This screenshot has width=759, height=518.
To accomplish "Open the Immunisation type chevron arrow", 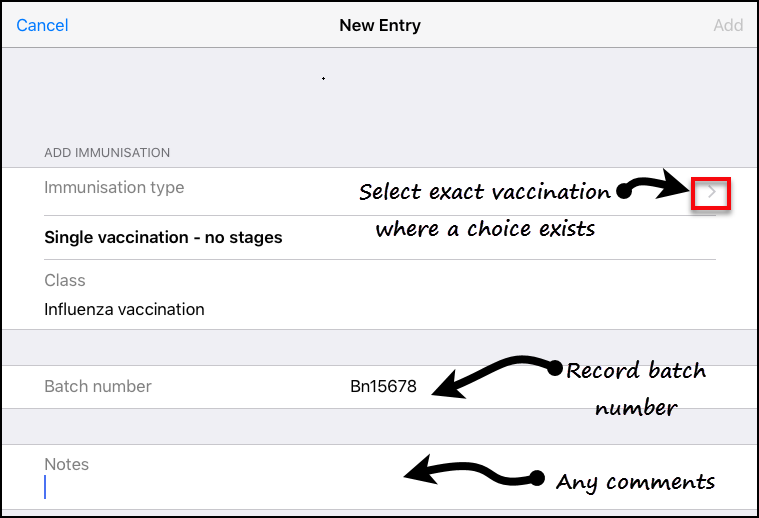I will (711, 192).
